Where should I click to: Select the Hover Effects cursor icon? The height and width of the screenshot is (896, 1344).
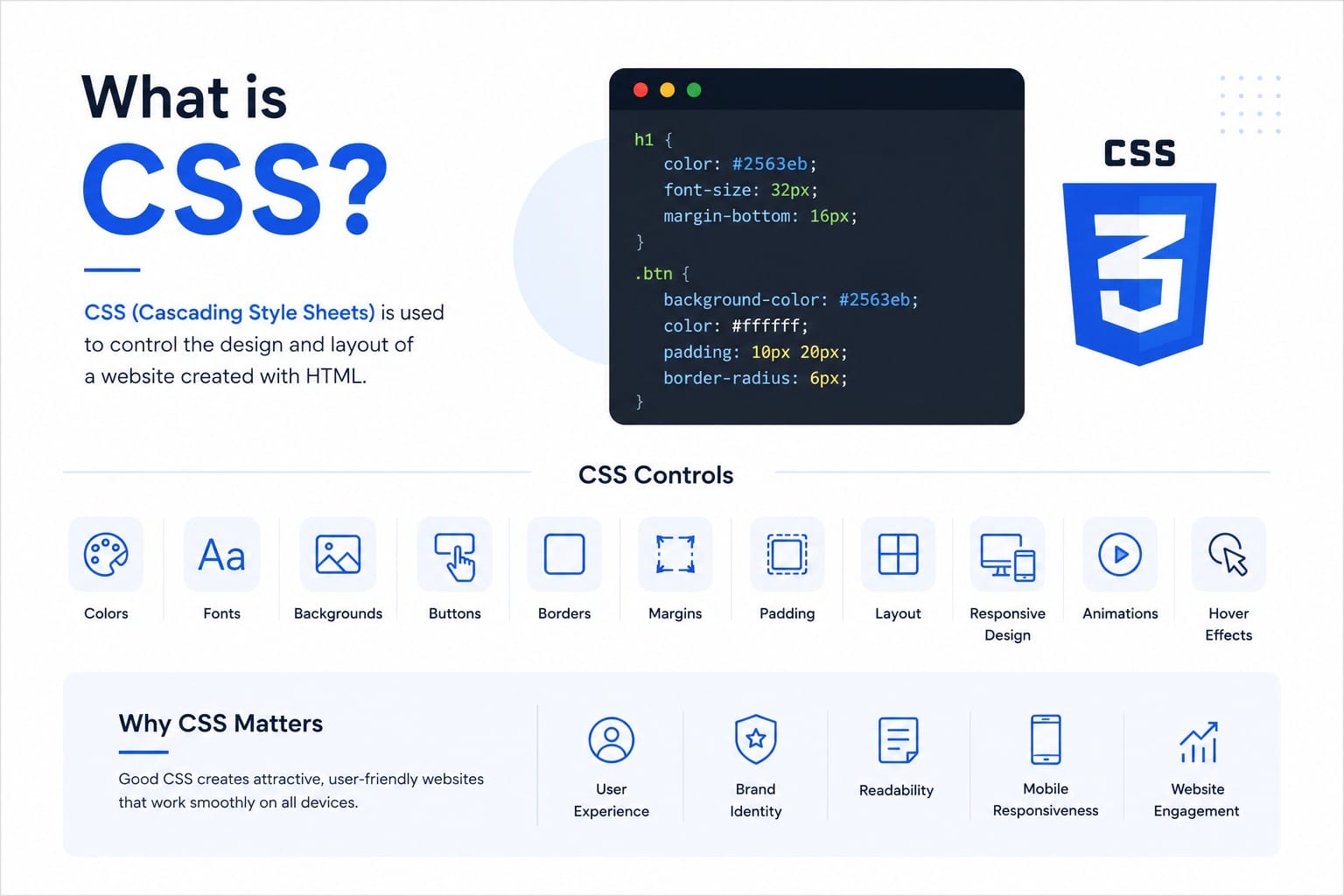(1228, 555)
